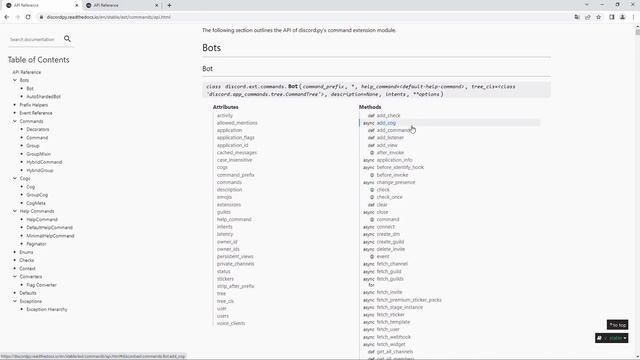Collapse the Commands section in table of contents
The height and width of the screenshot is (360, 640).
pos(15,121)
